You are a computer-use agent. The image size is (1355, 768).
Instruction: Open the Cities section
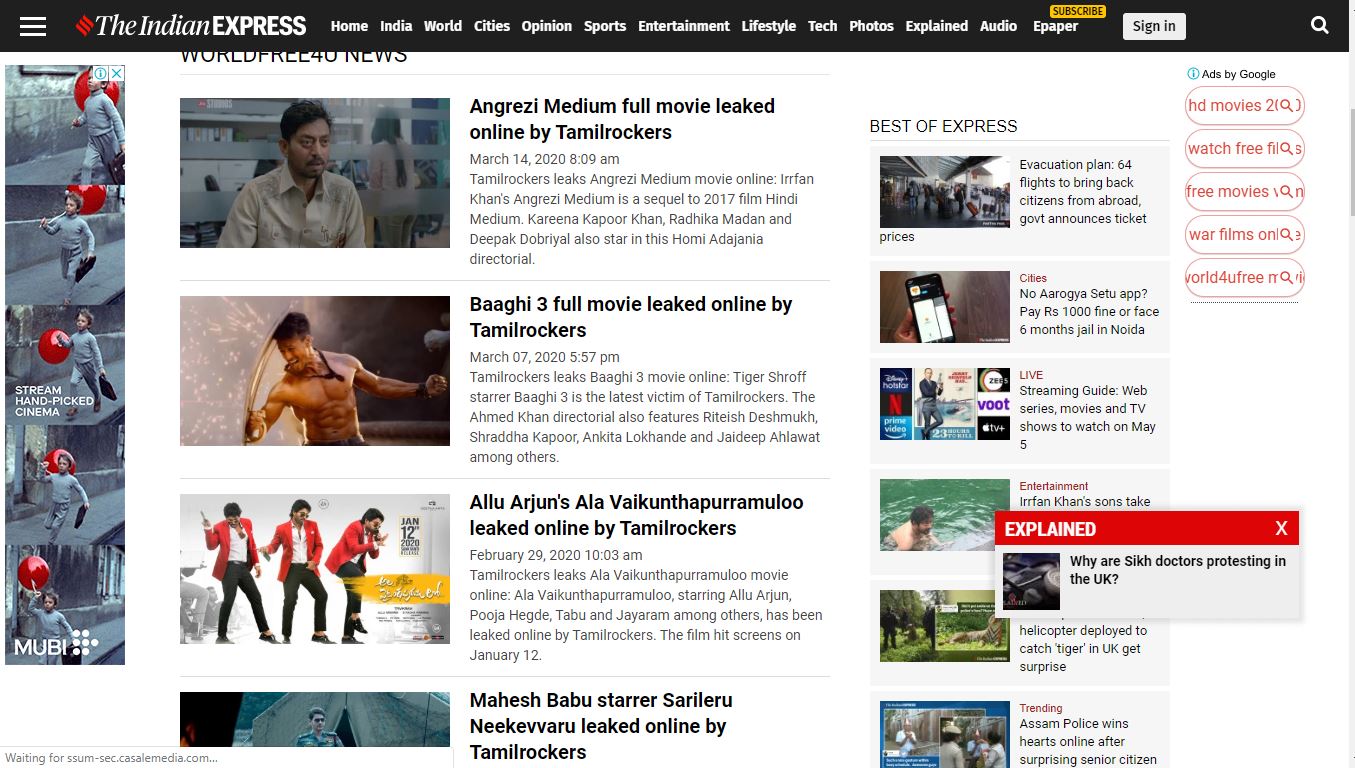pyautogui.click(x=491, y=26)
